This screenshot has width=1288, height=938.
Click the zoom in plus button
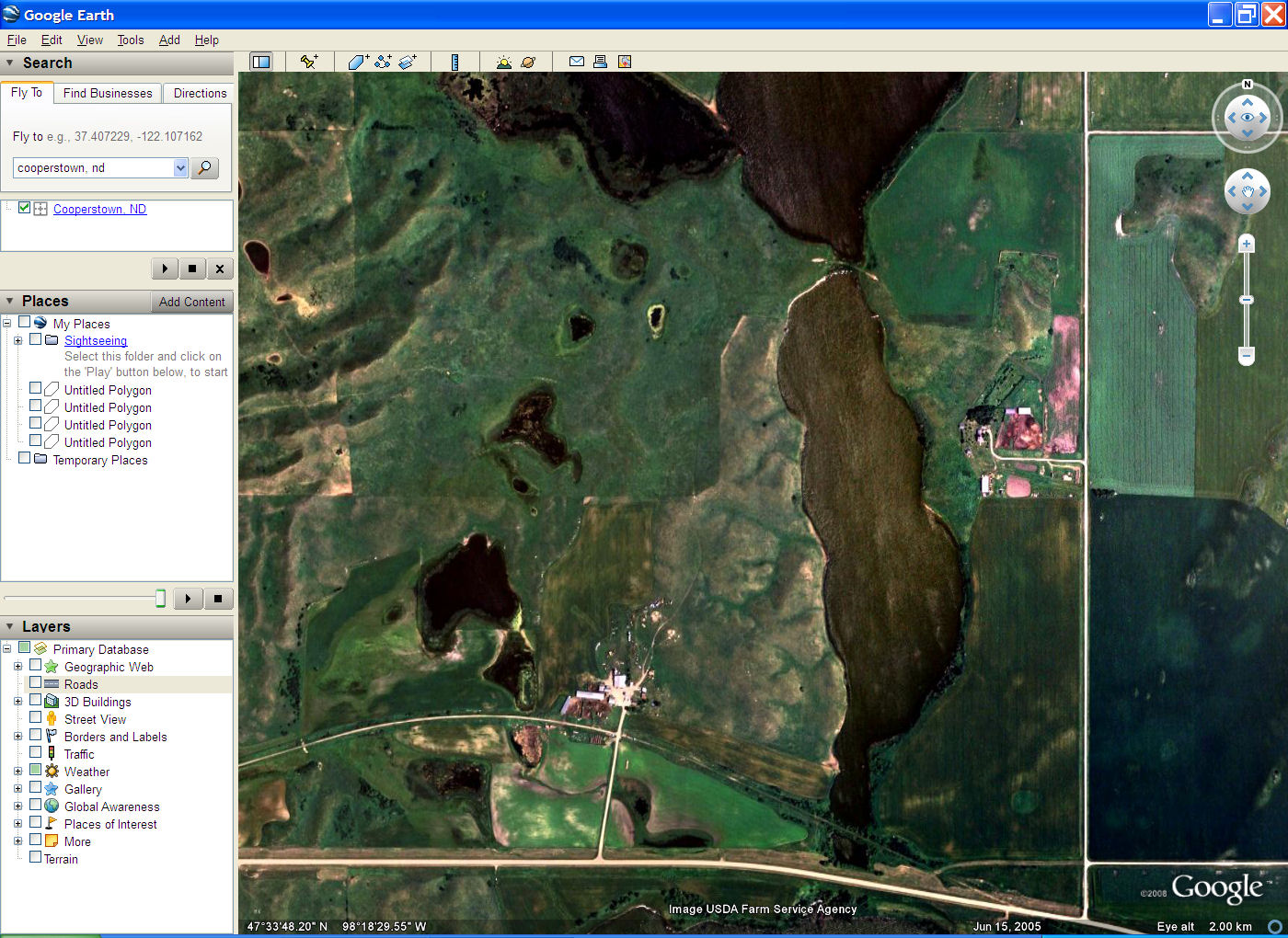[x=1247, y=244]
